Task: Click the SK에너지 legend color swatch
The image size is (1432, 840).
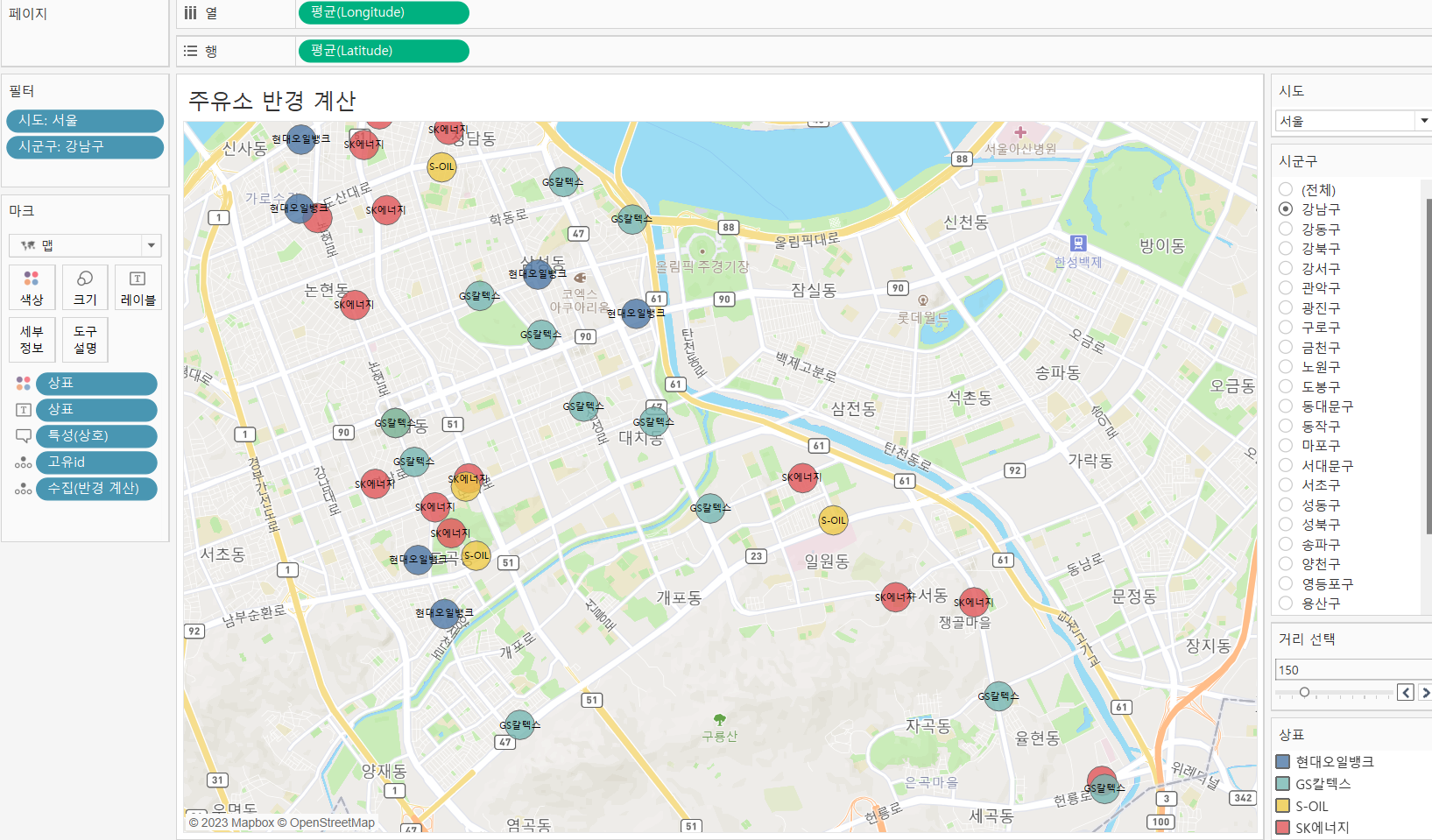Action: [x=1283, y=828]
